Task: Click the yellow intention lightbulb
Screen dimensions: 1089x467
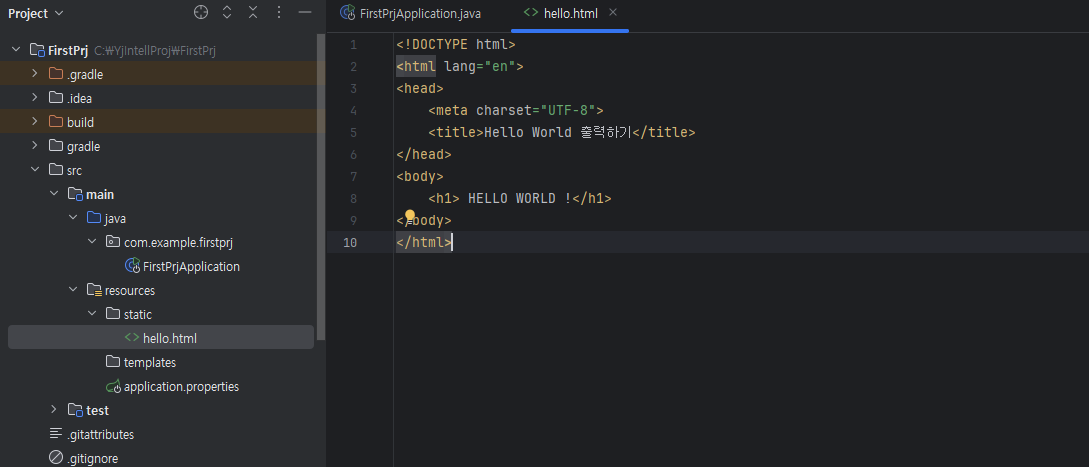Action: (410, 215)
